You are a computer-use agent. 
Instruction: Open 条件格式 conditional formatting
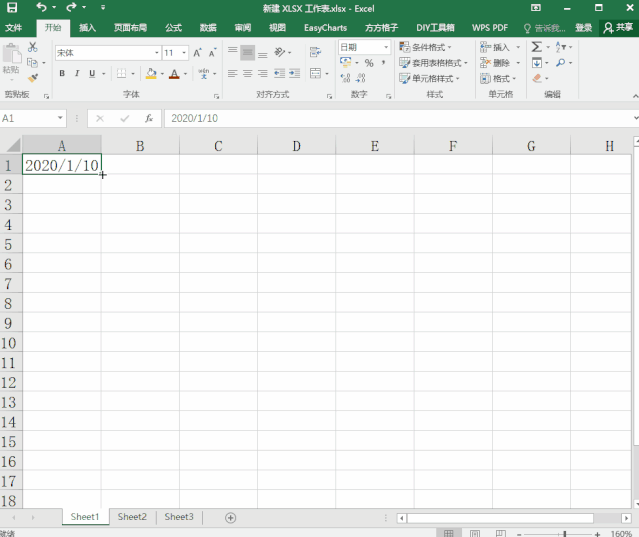[425, 47]
